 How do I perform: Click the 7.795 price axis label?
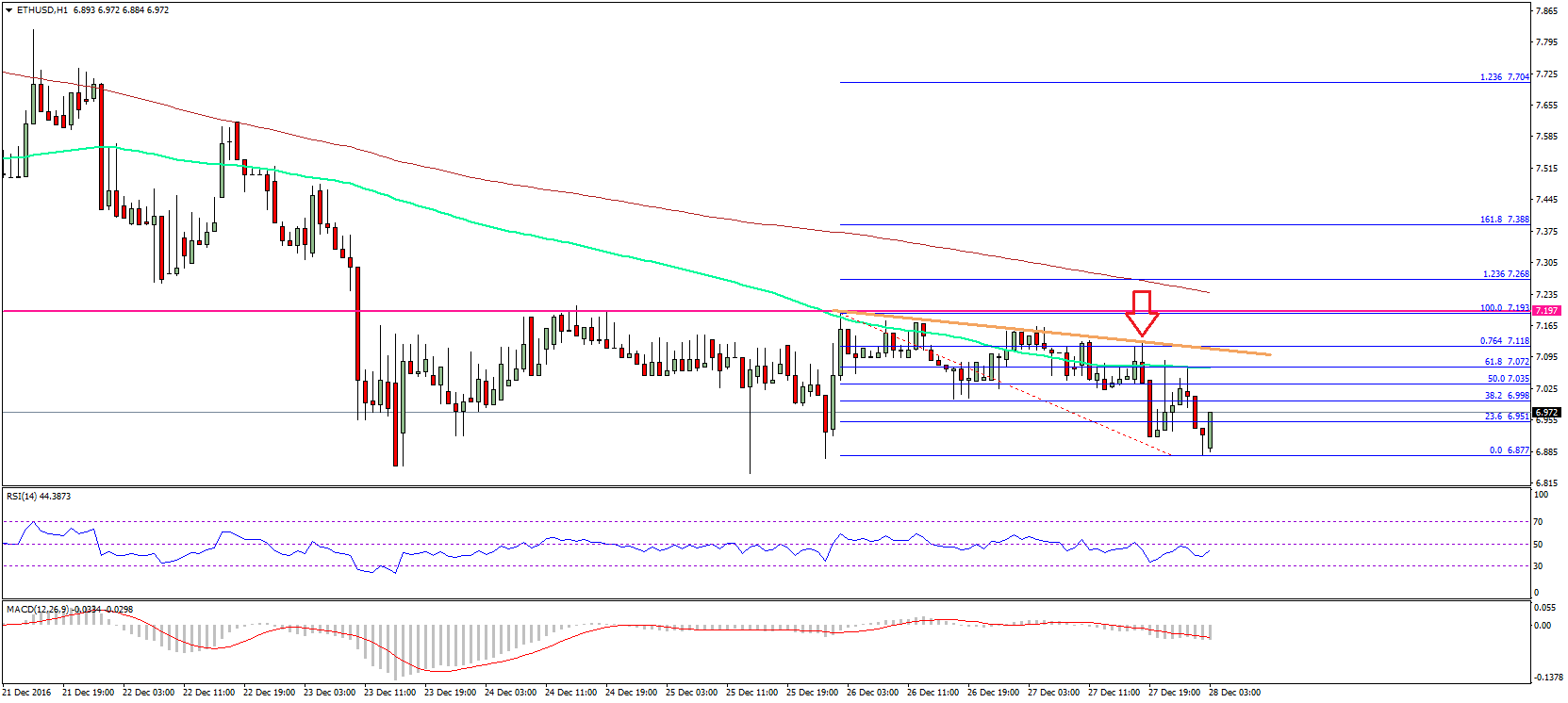pos(1546,42)
